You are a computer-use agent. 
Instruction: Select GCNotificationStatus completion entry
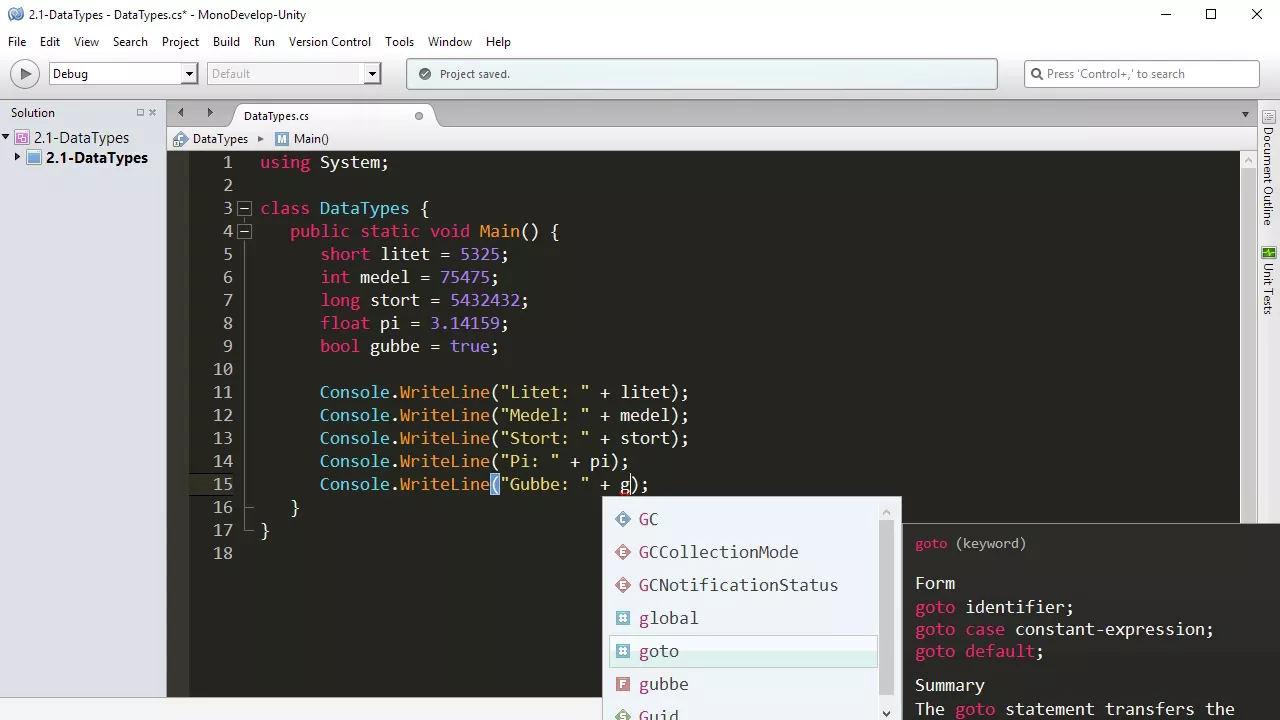[x=744, y=585]
